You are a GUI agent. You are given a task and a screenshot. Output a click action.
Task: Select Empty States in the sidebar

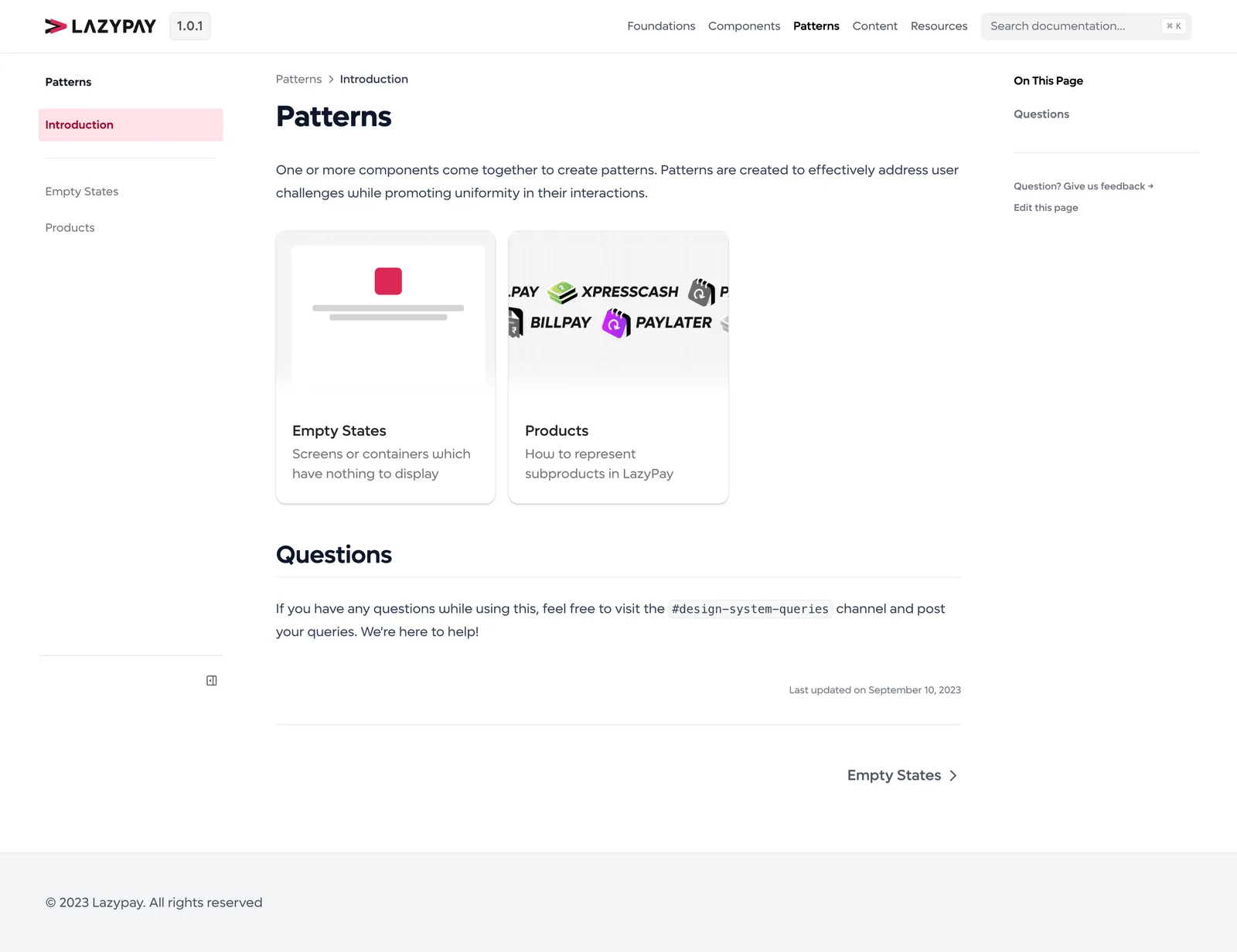click(x=82, y=192)
